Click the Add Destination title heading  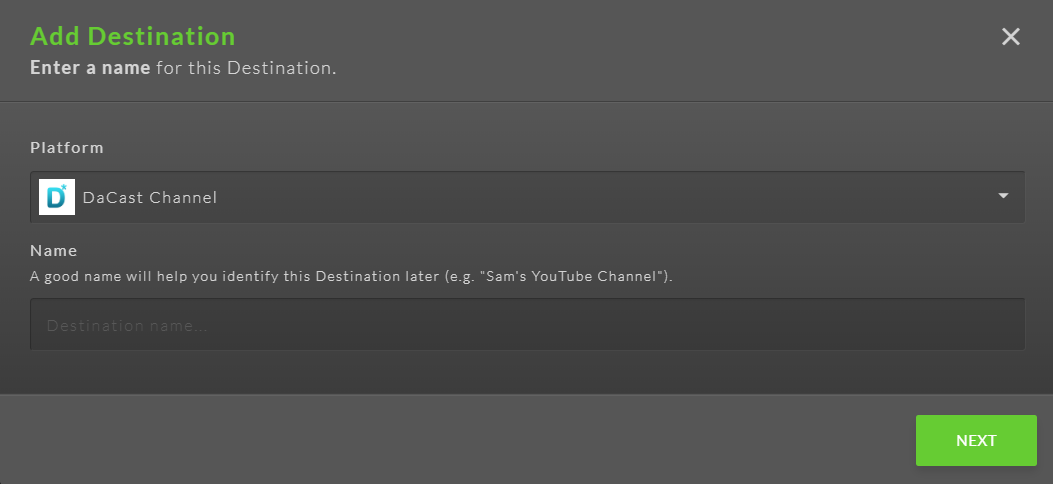point(133,36)
